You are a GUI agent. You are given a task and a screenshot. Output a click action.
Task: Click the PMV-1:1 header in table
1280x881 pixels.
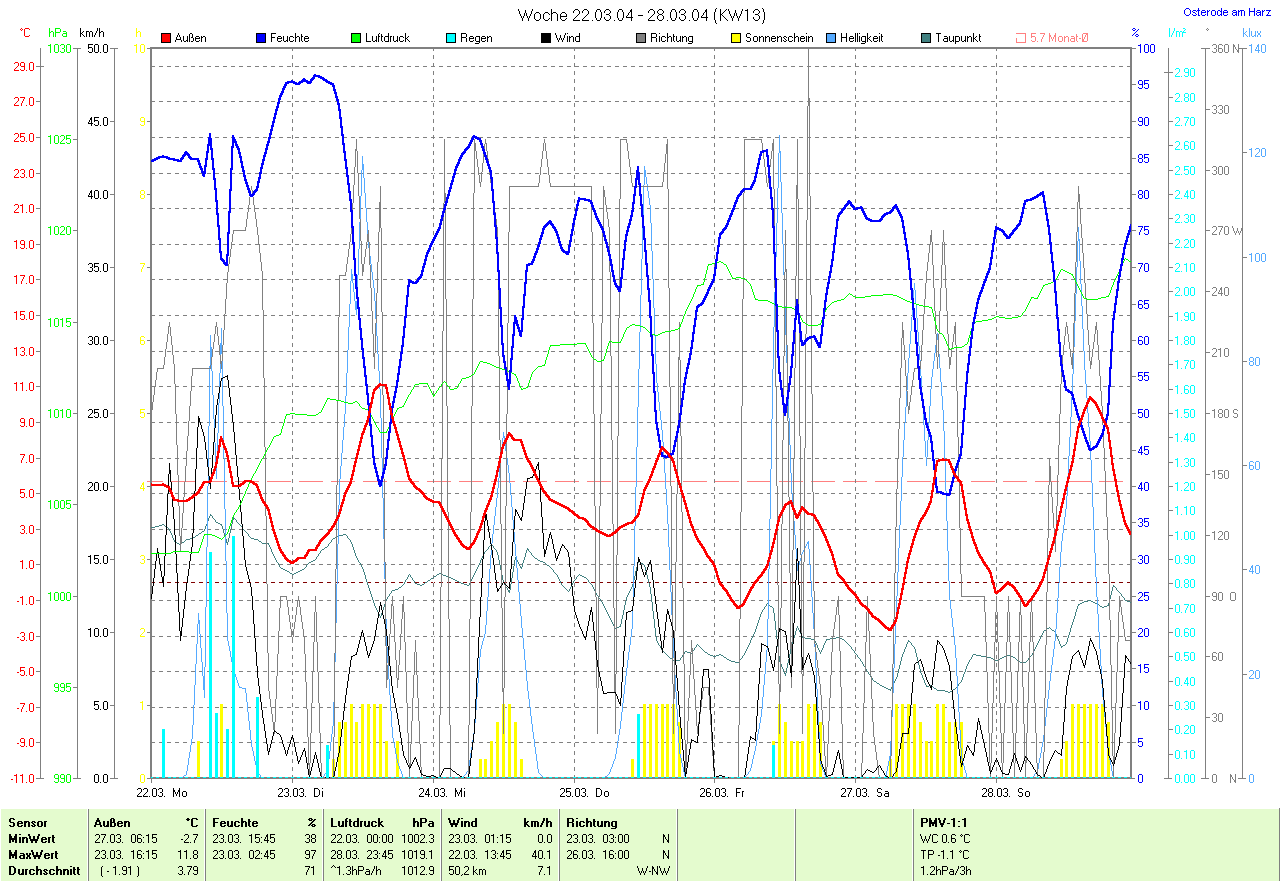pos(945,823)
